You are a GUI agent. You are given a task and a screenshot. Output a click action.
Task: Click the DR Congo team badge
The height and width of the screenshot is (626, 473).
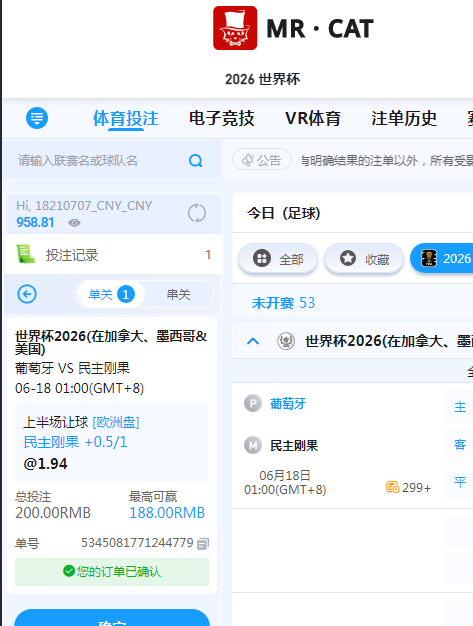point(253,445)
